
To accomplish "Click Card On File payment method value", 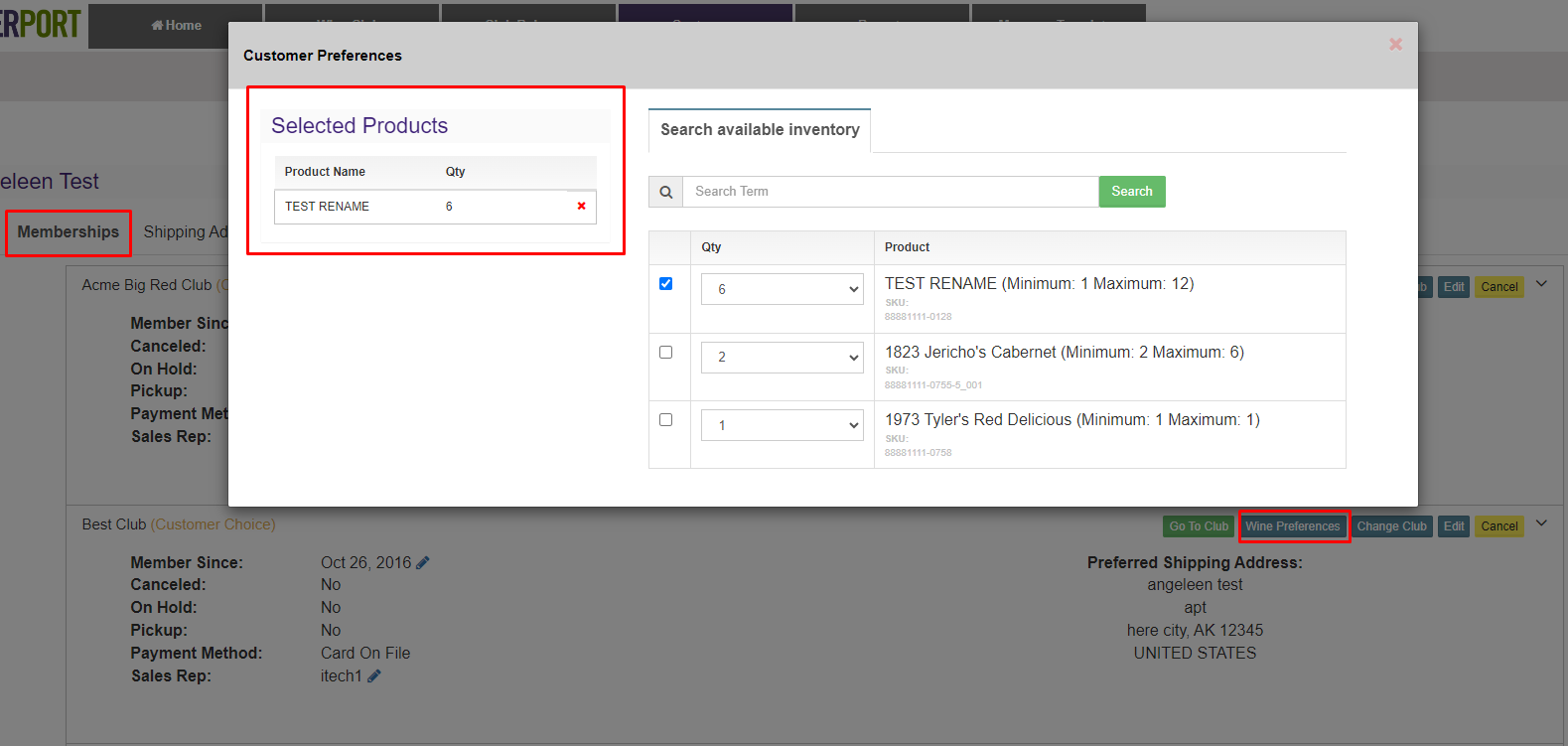I will point(365,654).
